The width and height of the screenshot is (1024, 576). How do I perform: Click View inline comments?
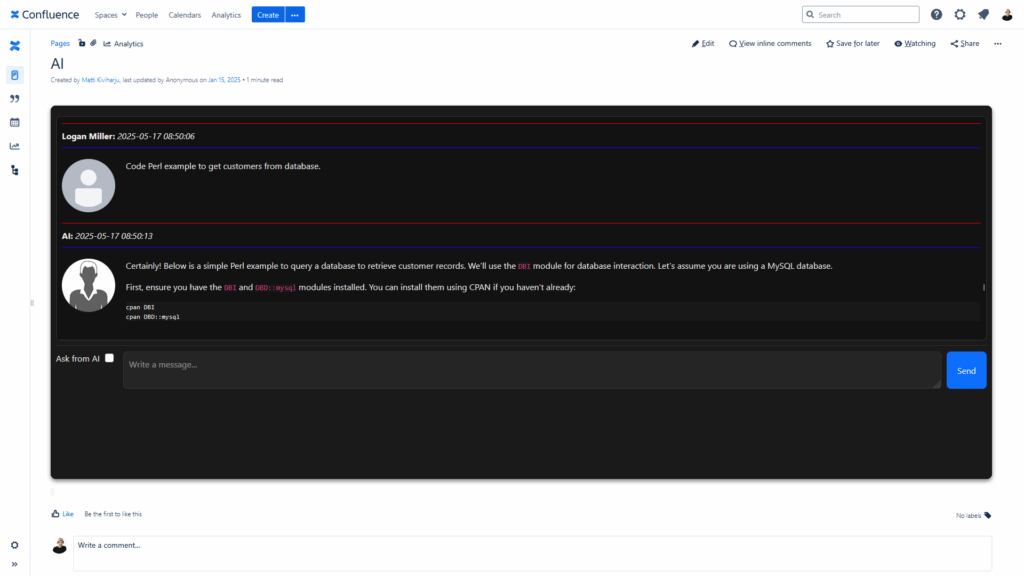coord(770,43)
